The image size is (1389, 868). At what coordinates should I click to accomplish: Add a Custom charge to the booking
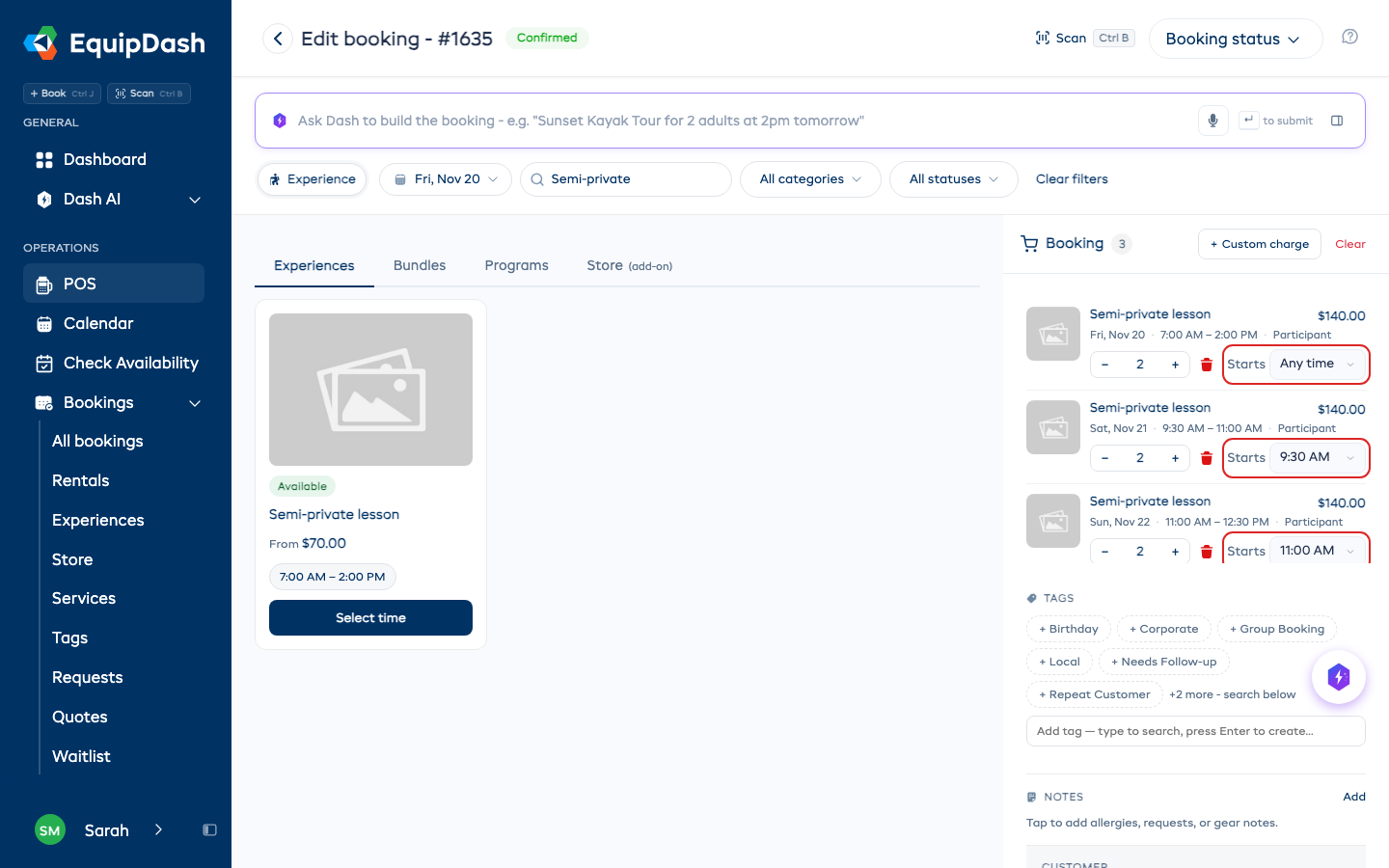1259,244
